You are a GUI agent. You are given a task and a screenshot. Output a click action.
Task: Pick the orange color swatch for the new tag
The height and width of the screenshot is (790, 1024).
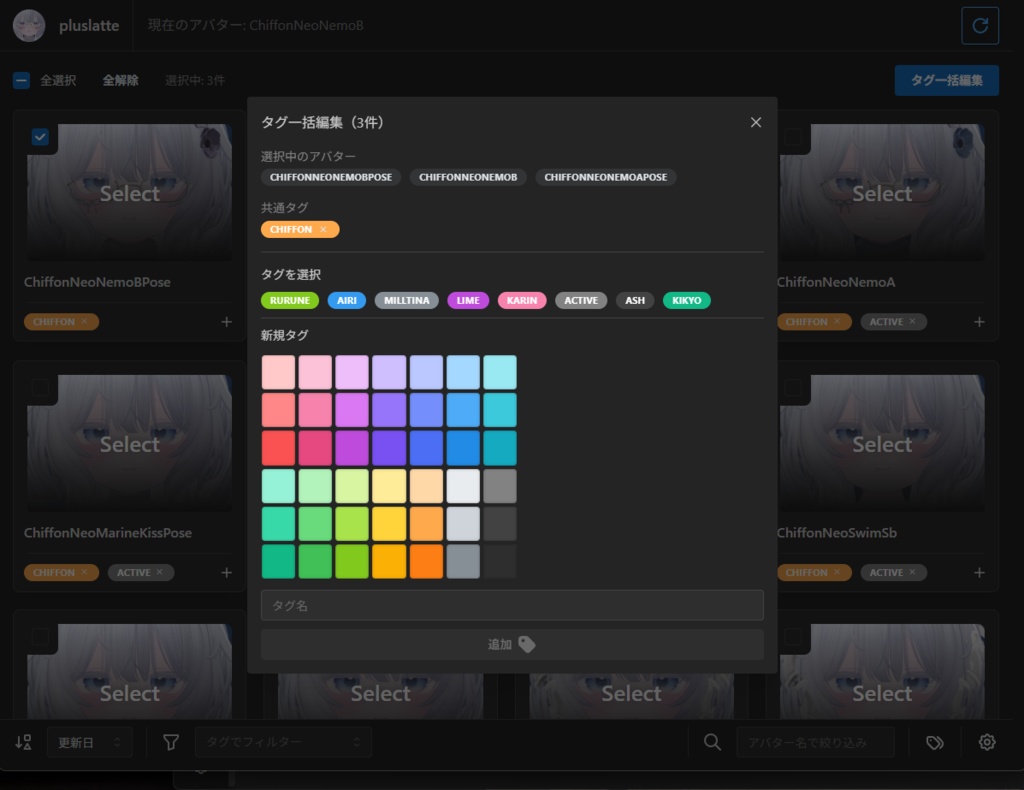(426, 561)
